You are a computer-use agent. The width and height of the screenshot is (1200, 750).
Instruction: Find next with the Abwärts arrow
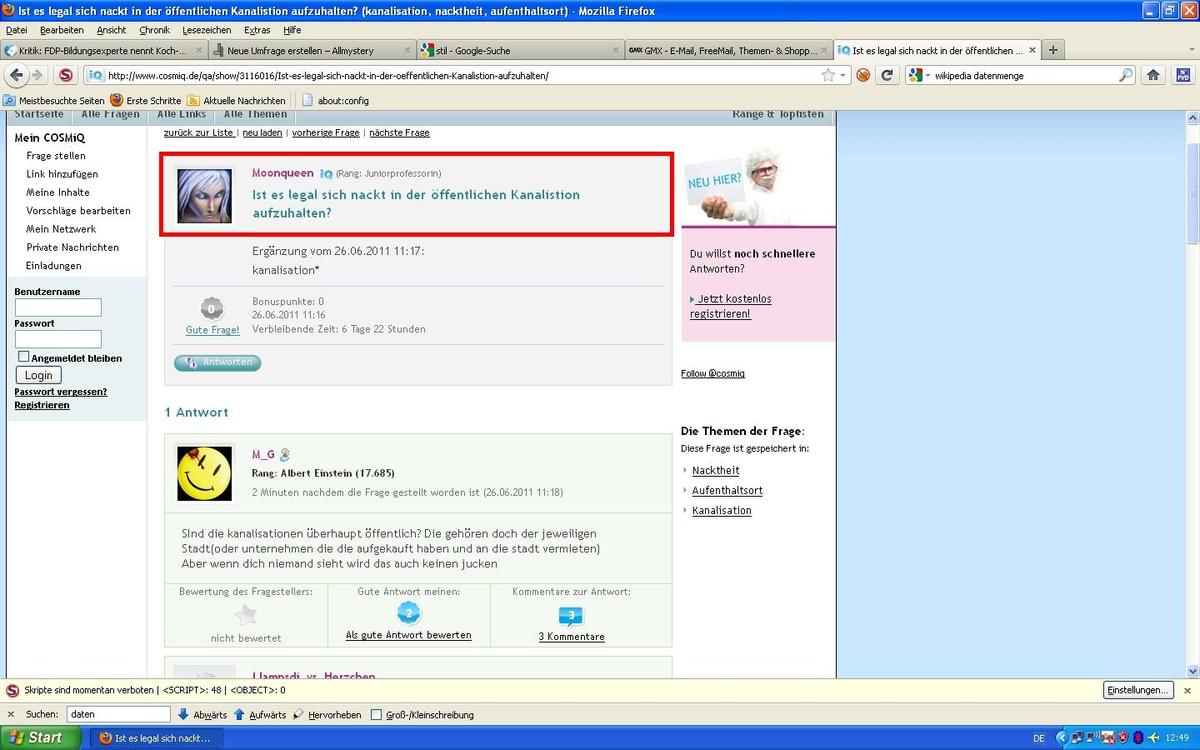[202, 715]
